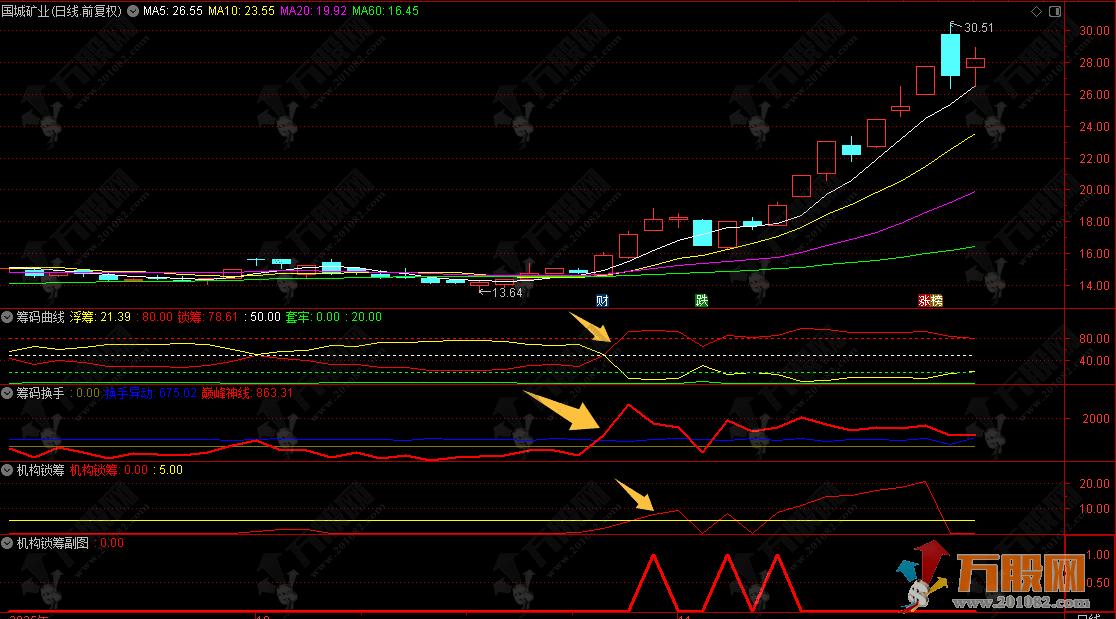The height and width of the screenshot is (619, 1116).
Task: Click the 20.00 axis label in 机构锁筹 panel
Action: 1095,483
